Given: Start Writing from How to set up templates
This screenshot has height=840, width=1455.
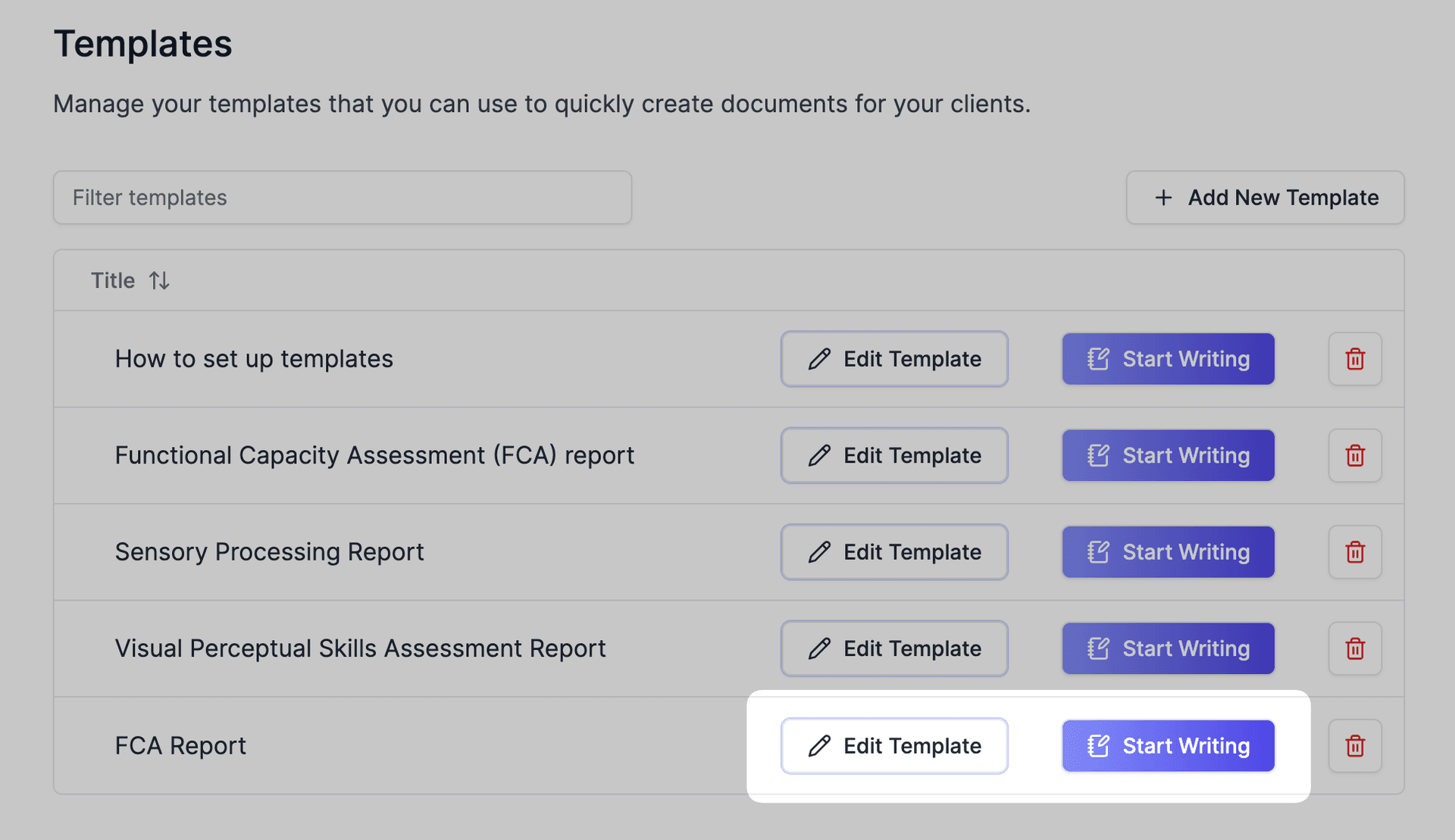Looking at the screenshot, I should click(x=1168, y=359).
